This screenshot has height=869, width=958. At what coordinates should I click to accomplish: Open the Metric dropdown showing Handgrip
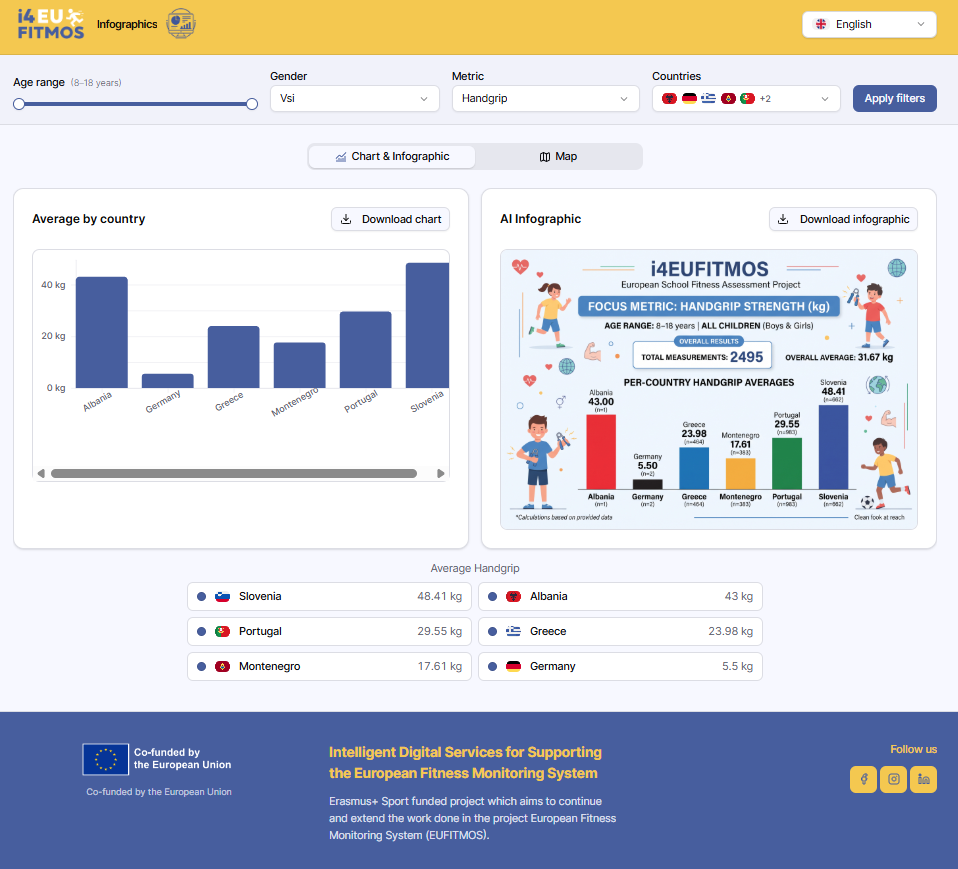(x=546, y=98)
